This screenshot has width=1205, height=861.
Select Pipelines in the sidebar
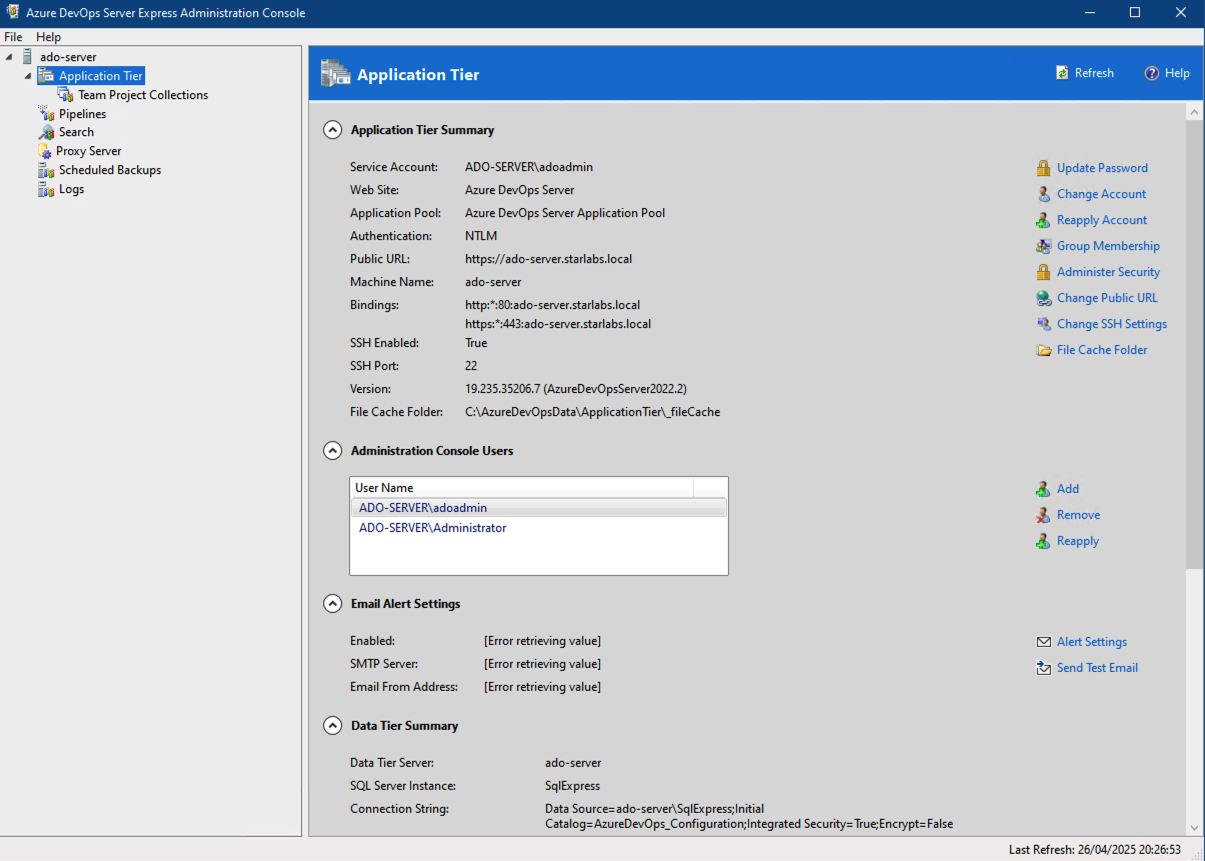[x=81, y=113]
